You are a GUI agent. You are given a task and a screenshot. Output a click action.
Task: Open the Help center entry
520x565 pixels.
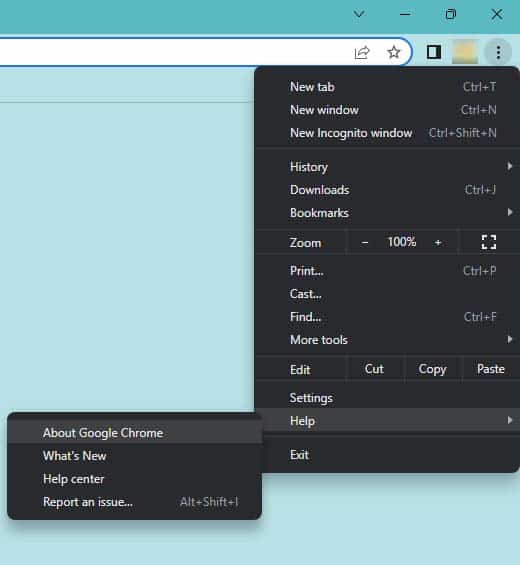click(x=134, y=479)
